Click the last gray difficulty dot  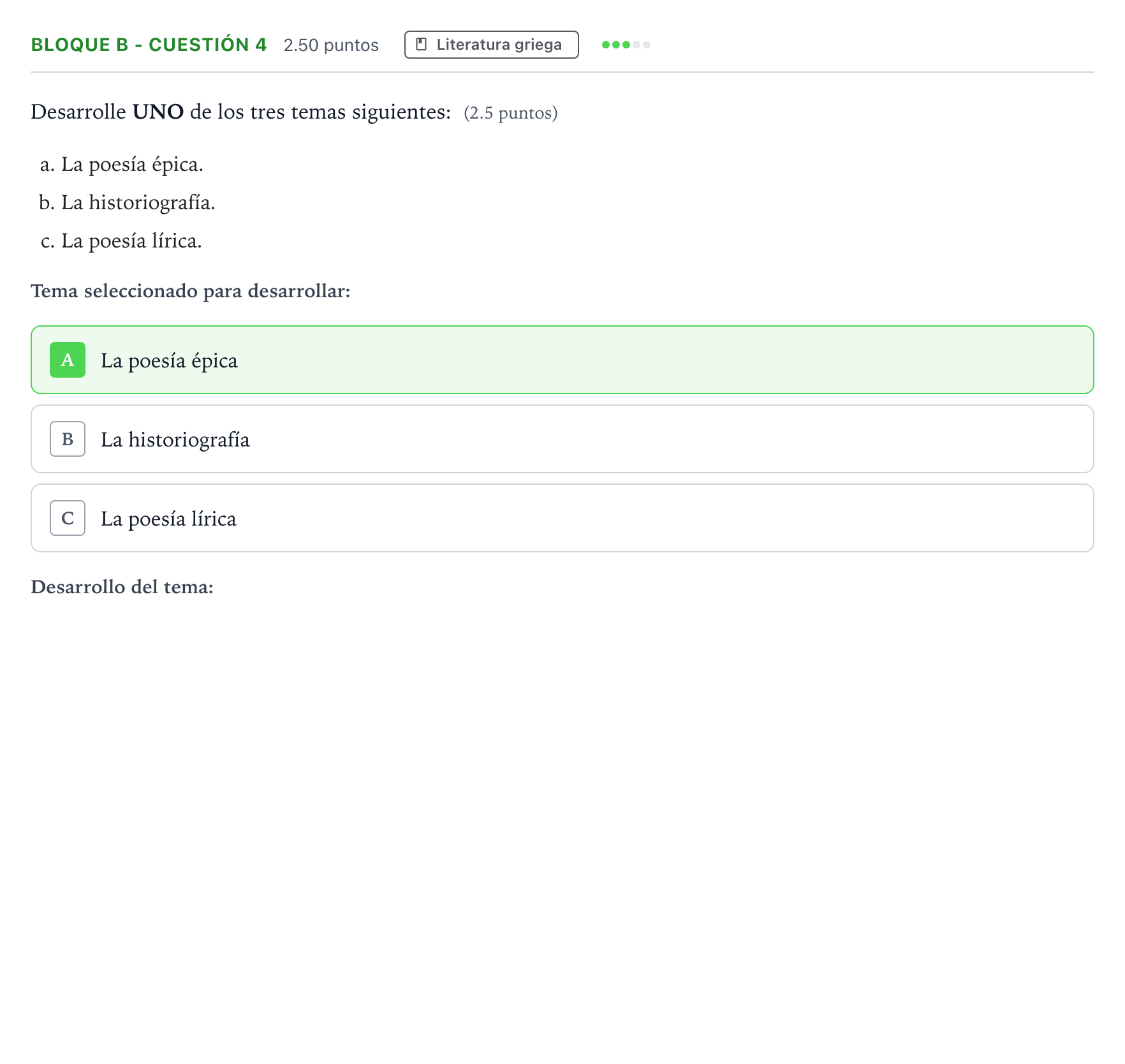pos(647,45)
